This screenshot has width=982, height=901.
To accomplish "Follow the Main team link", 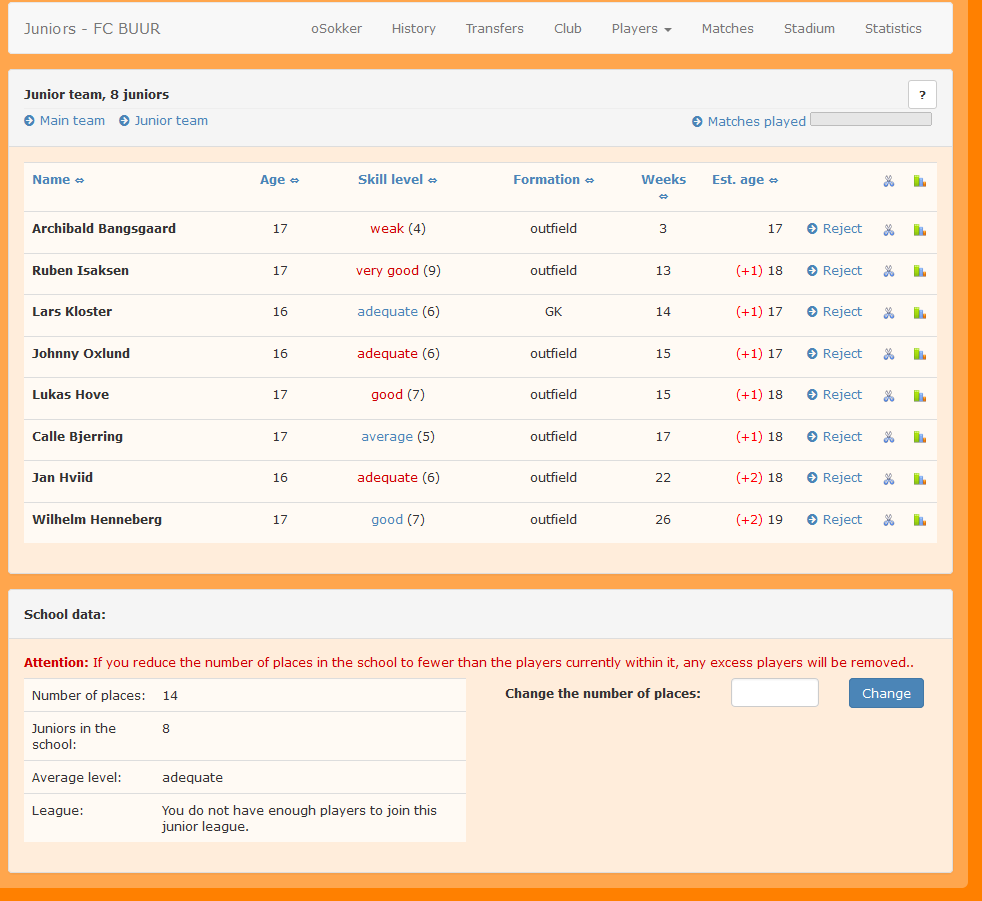I will [x=65, y=121].
